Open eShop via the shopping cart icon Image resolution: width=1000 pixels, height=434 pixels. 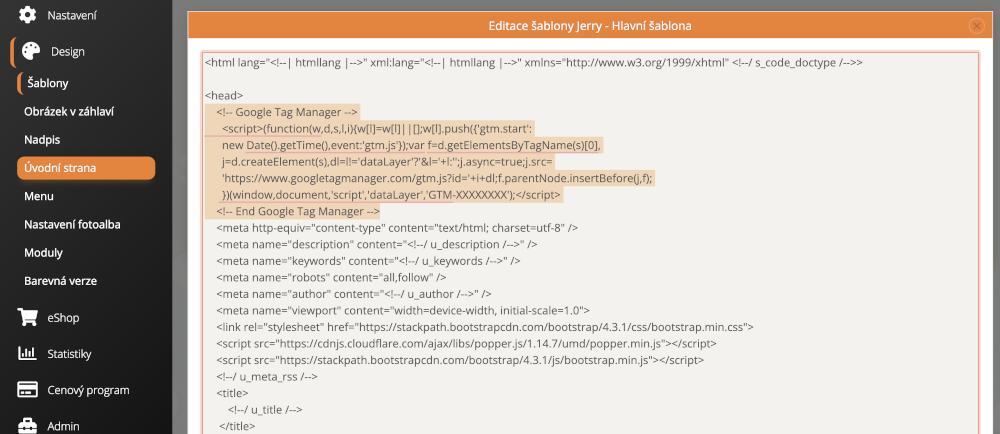[x=28, y=318]
